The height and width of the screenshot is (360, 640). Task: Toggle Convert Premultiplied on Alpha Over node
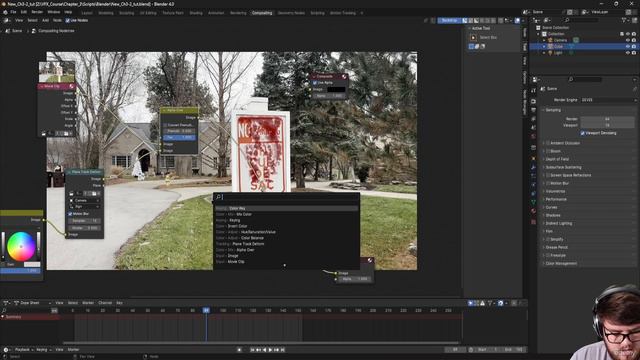[165, 125]
